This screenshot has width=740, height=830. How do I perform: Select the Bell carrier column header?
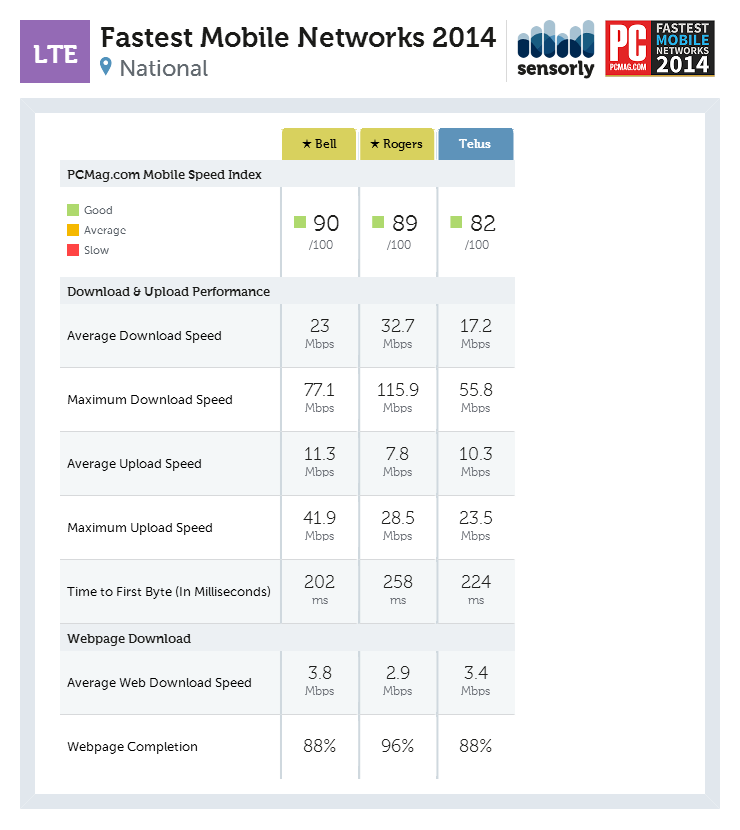pyautogui.click(x=319, y=144)
